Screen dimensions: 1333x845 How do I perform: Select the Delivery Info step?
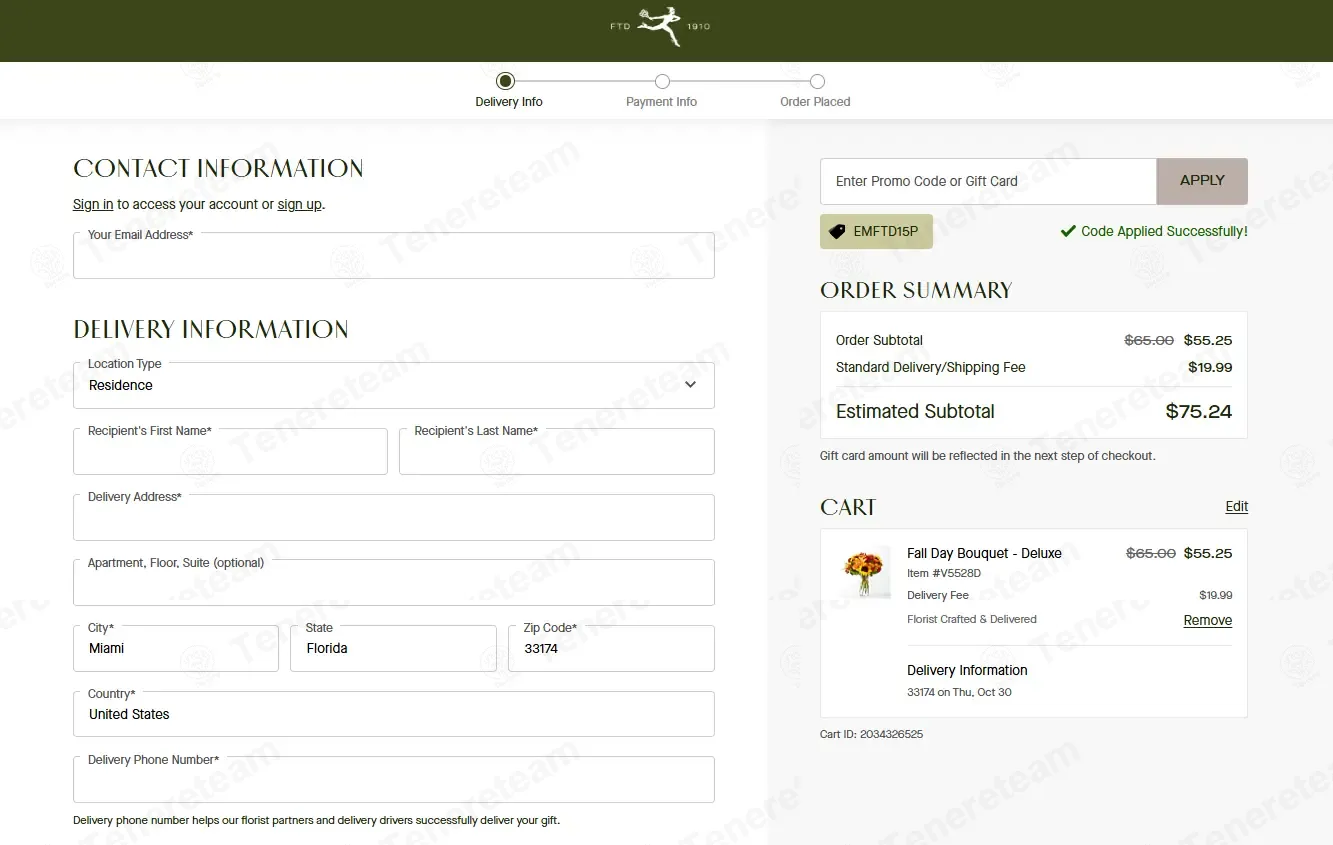[506, 82]
